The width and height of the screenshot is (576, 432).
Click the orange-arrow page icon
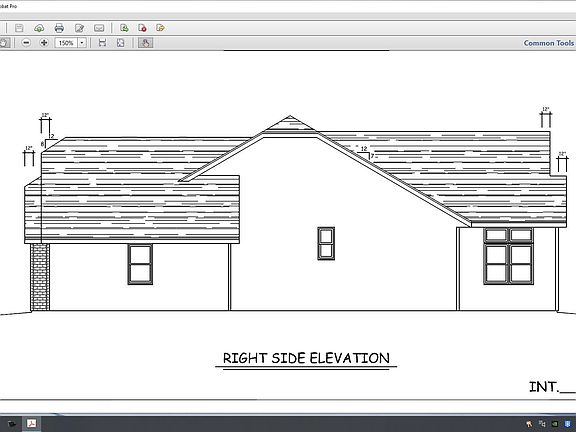pos(160,28)
